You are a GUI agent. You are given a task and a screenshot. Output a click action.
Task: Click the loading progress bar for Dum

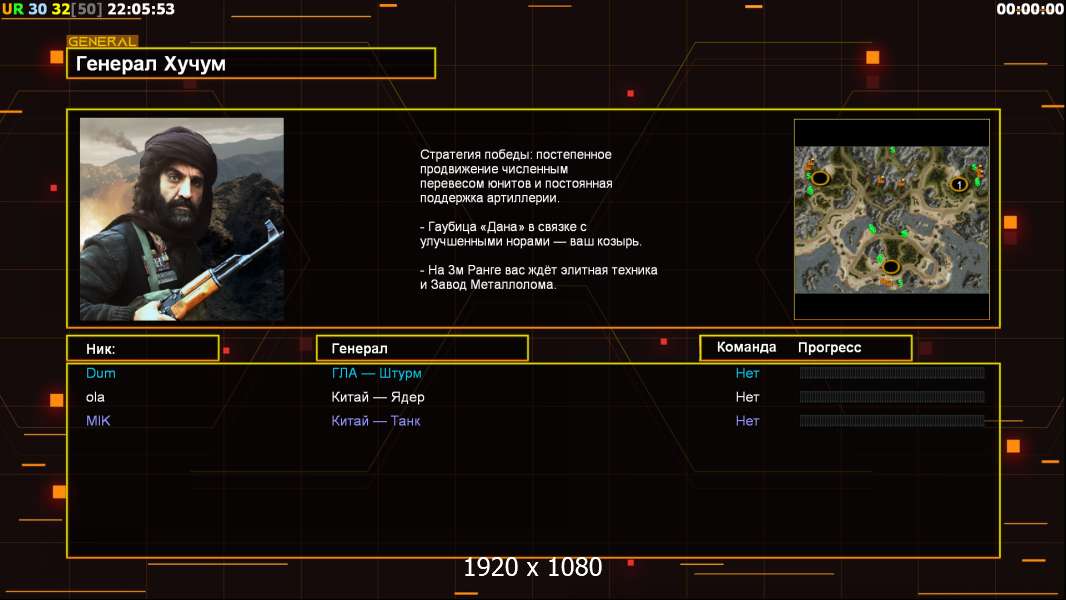pos(892,372)
